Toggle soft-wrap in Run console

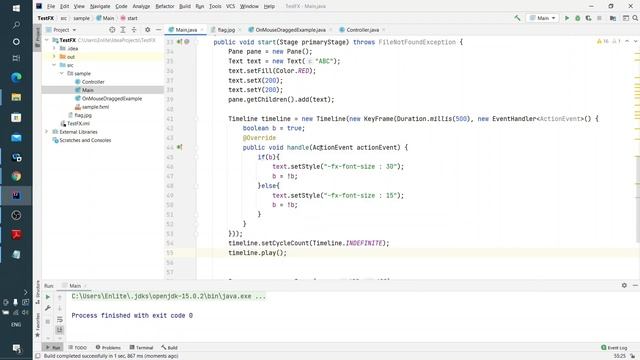pyautogui.click(x=60, y=319)
